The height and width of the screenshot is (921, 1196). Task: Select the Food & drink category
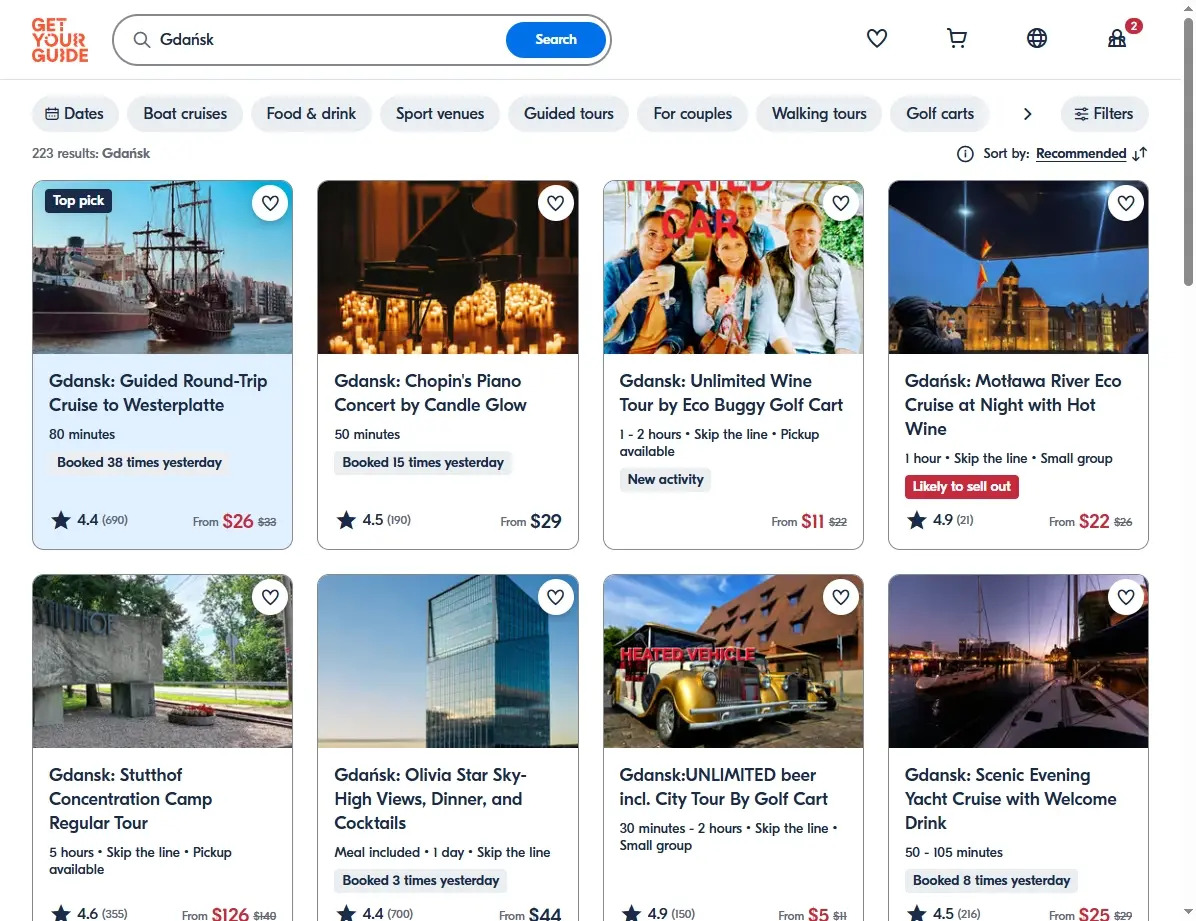pyautogui.click(x=311, y=114)
